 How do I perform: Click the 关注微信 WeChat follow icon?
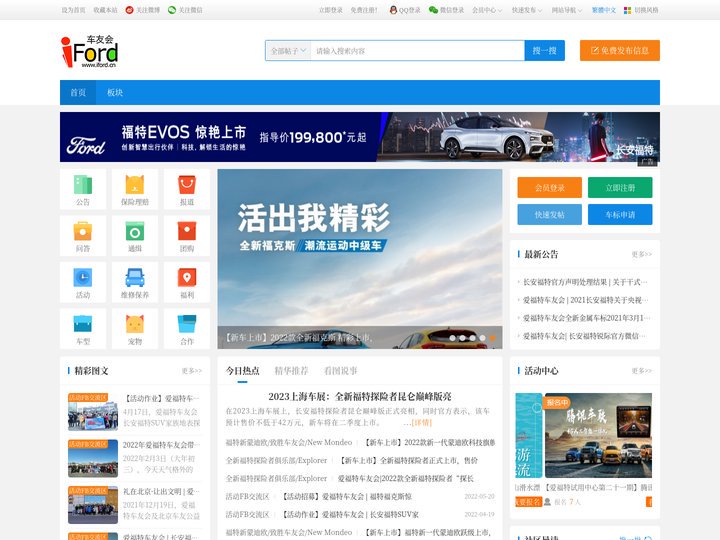(x=172, y=10)
